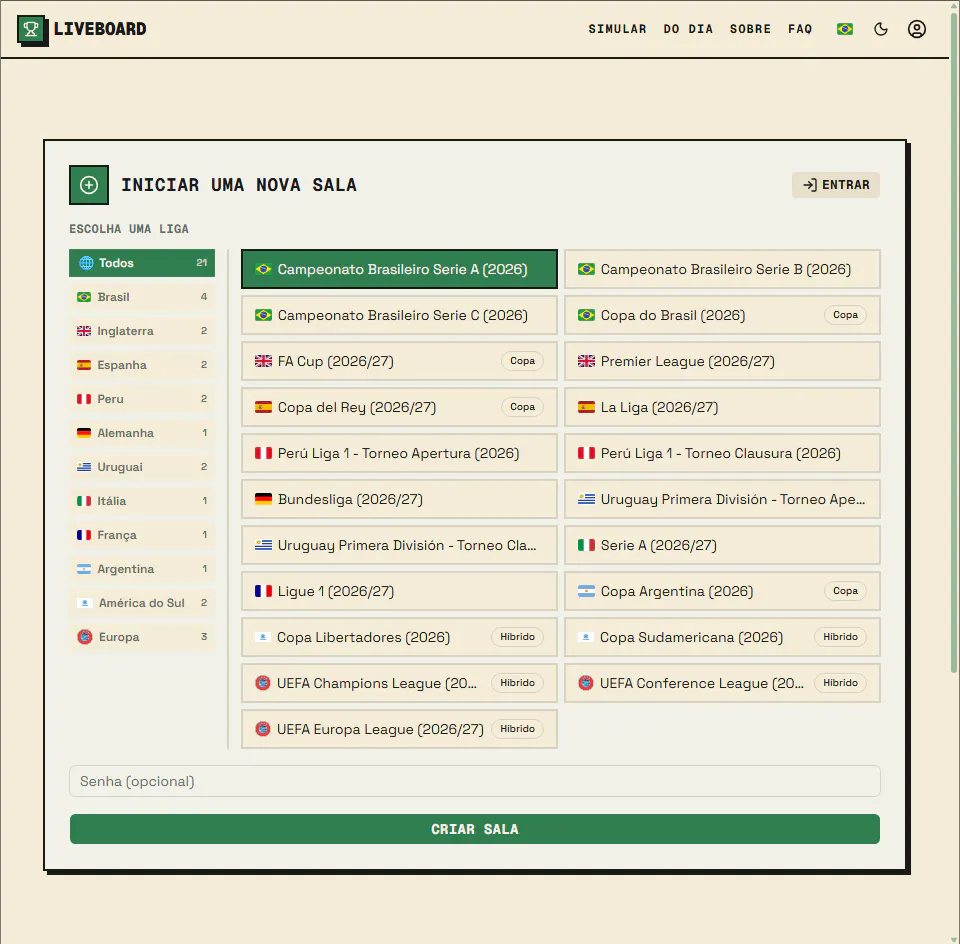Screen dimensions: 960x944
Task: Select Perú Liga 1 Torneo Apertura
Action: [x=399, y=453]
